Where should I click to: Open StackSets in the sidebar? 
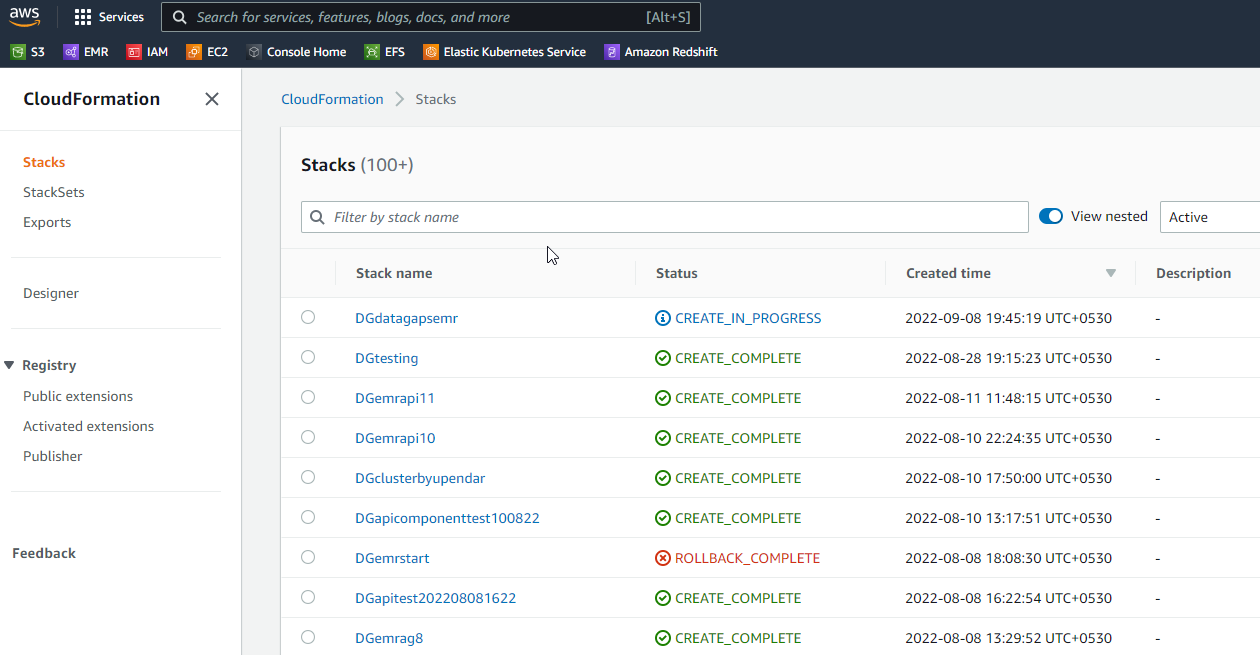54,192
